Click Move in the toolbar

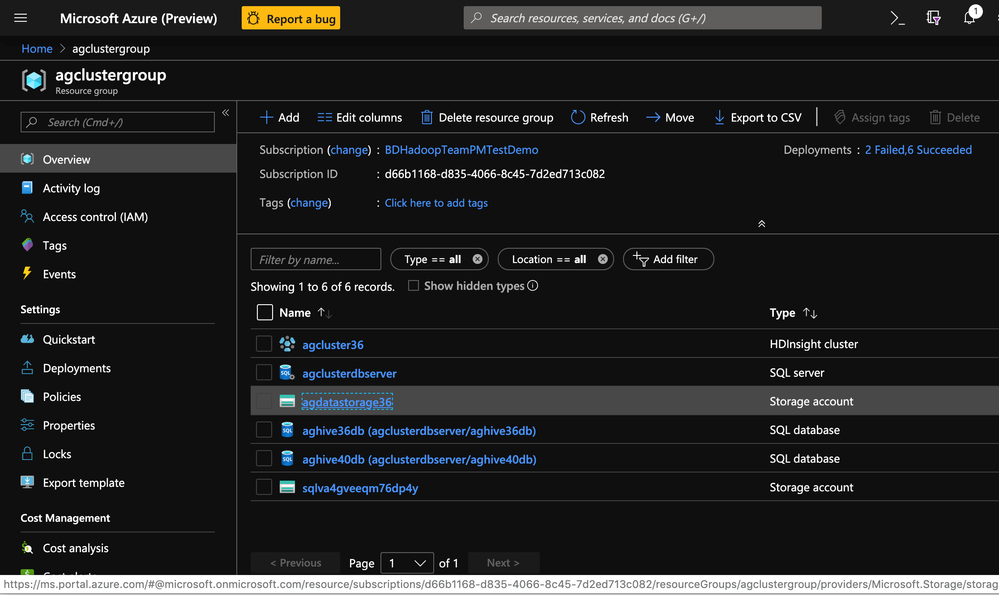pos(670,117)
